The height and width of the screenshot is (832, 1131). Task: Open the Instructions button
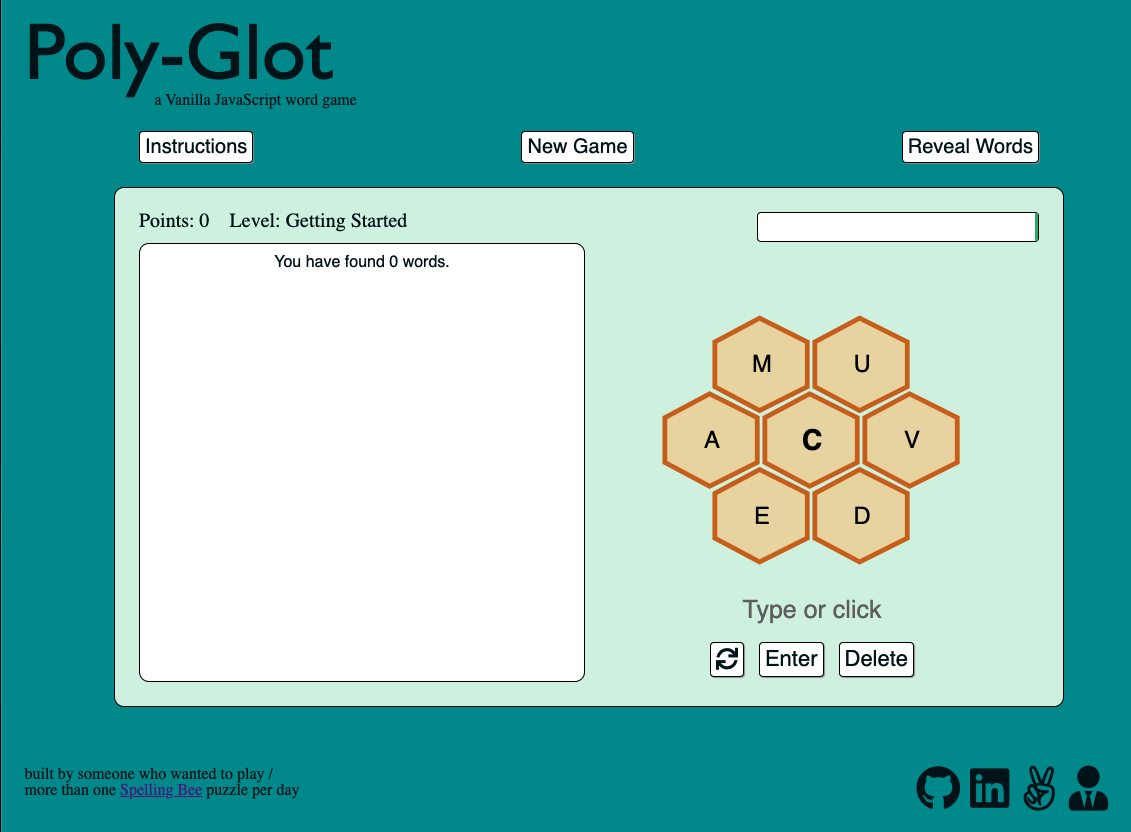click(196, 147)
